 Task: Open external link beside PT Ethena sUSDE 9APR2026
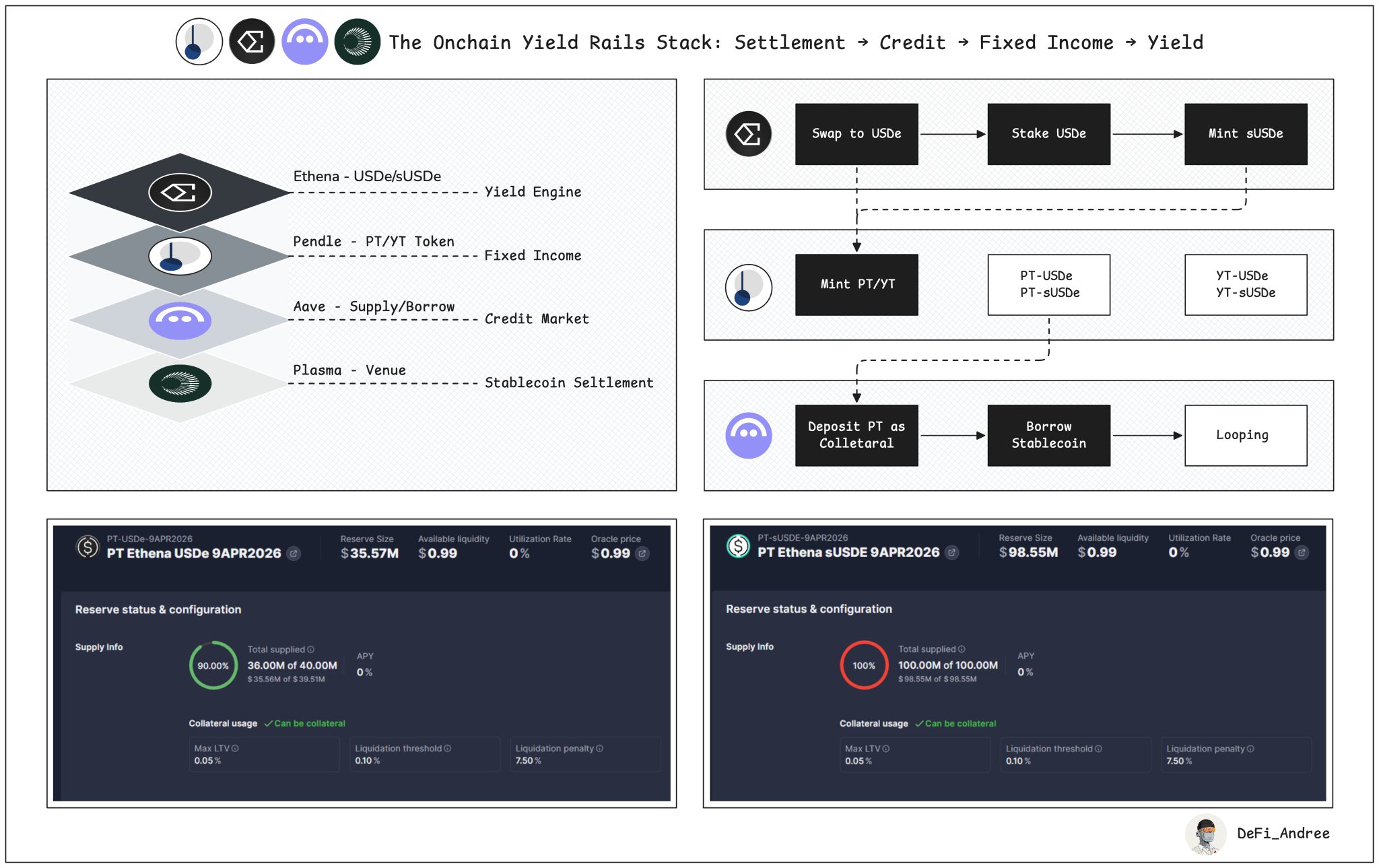point(951,552)
